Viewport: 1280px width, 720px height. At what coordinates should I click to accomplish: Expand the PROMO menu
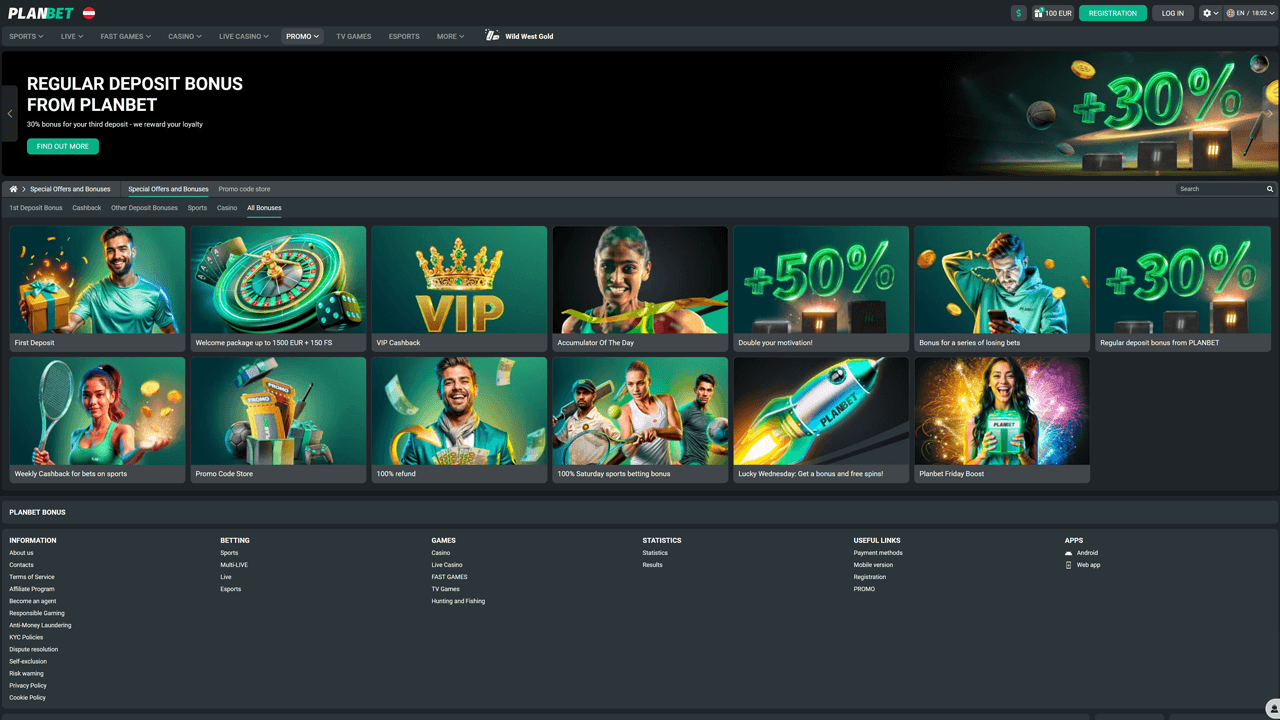(x=302, y=36)
